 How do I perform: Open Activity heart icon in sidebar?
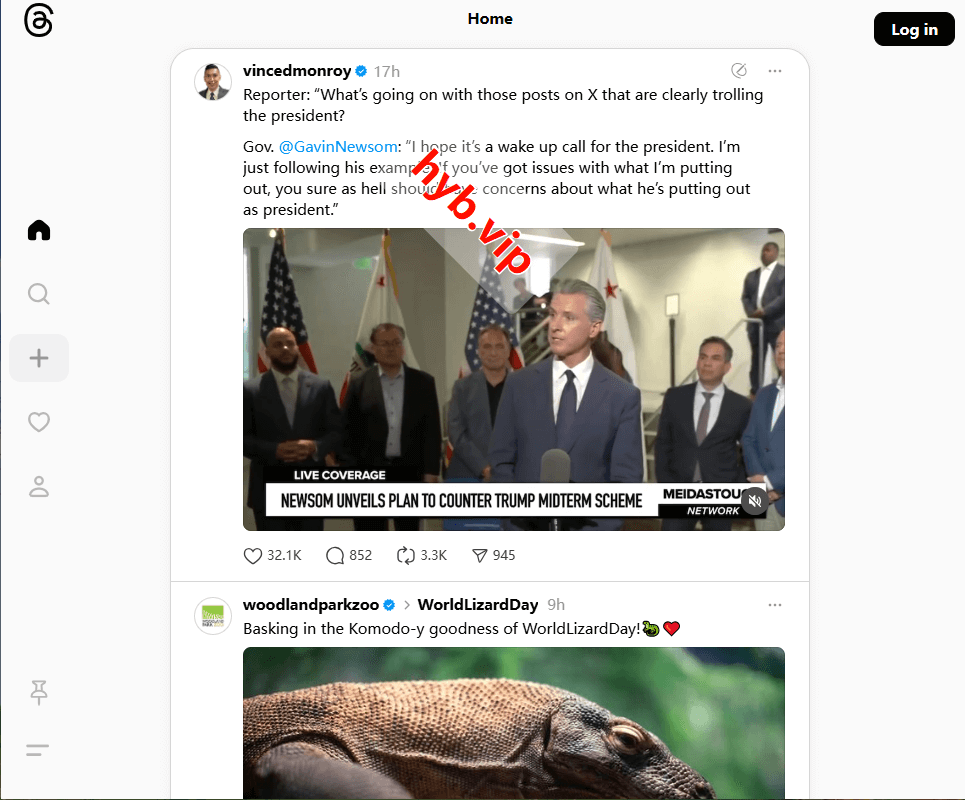(x=39, y=422)
